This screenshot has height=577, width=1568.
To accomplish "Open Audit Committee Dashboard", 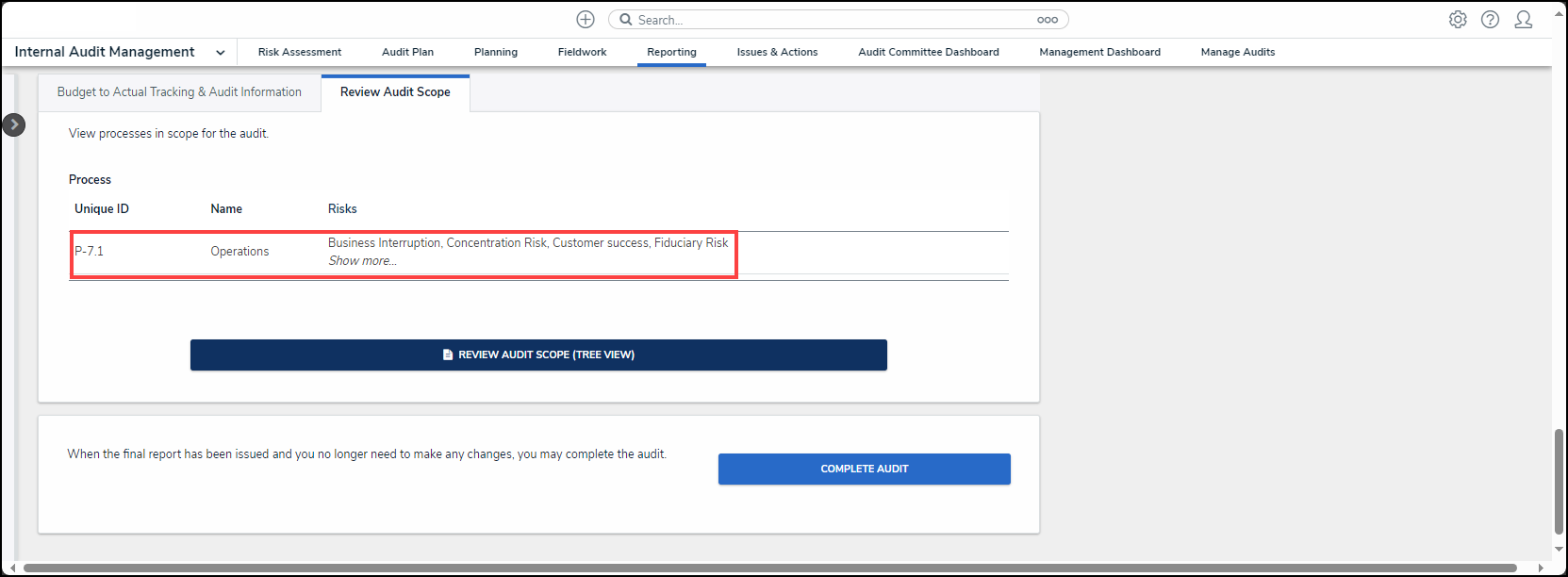I will 928,53.
